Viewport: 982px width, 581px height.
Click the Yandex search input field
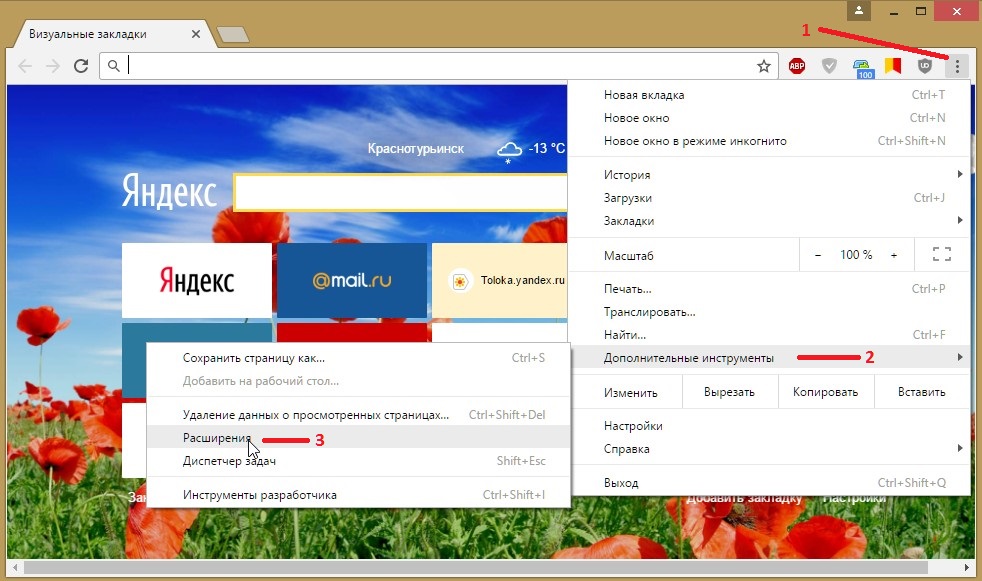pyautogui.click(x=401, y=193)
